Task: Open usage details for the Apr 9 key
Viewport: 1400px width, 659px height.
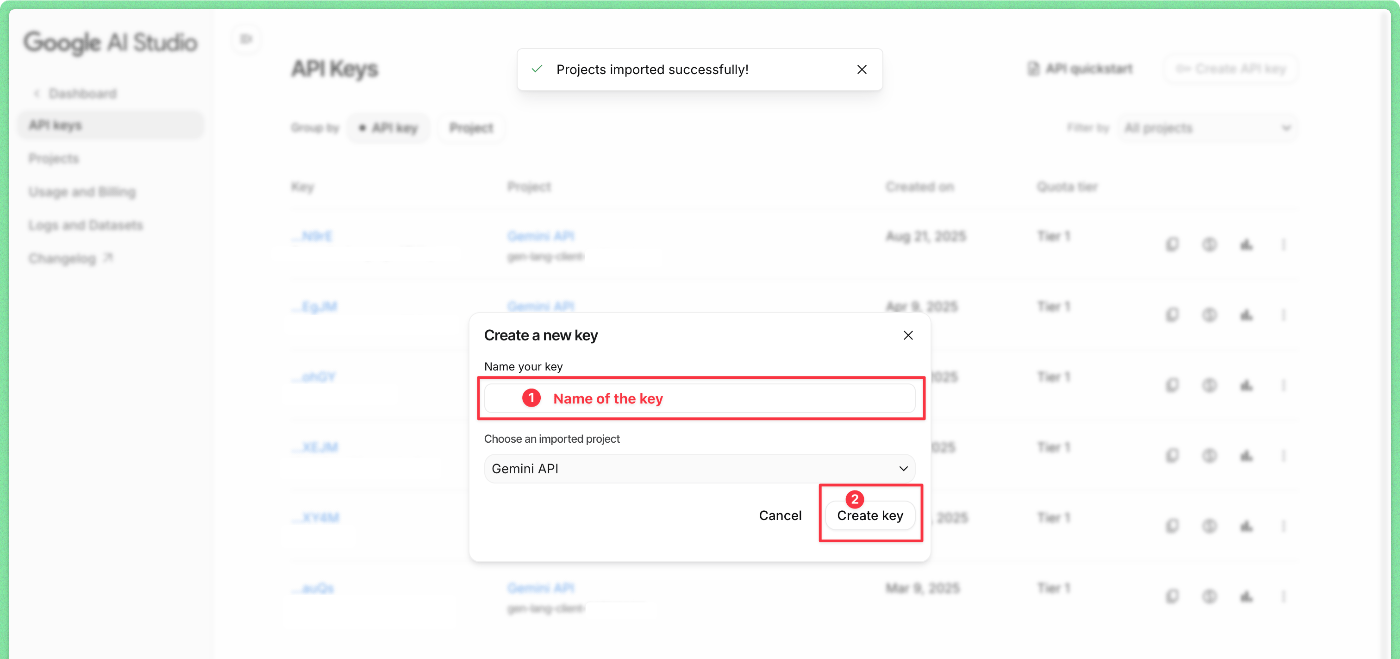Action: pyautogui.click(x=1209, y=314)
